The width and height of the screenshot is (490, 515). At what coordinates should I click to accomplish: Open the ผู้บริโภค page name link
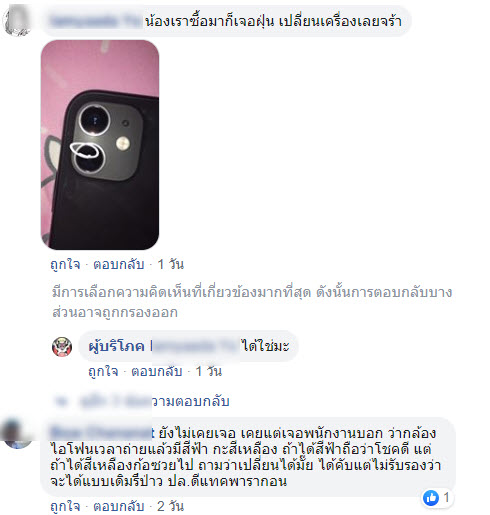(x=116, y=346)
